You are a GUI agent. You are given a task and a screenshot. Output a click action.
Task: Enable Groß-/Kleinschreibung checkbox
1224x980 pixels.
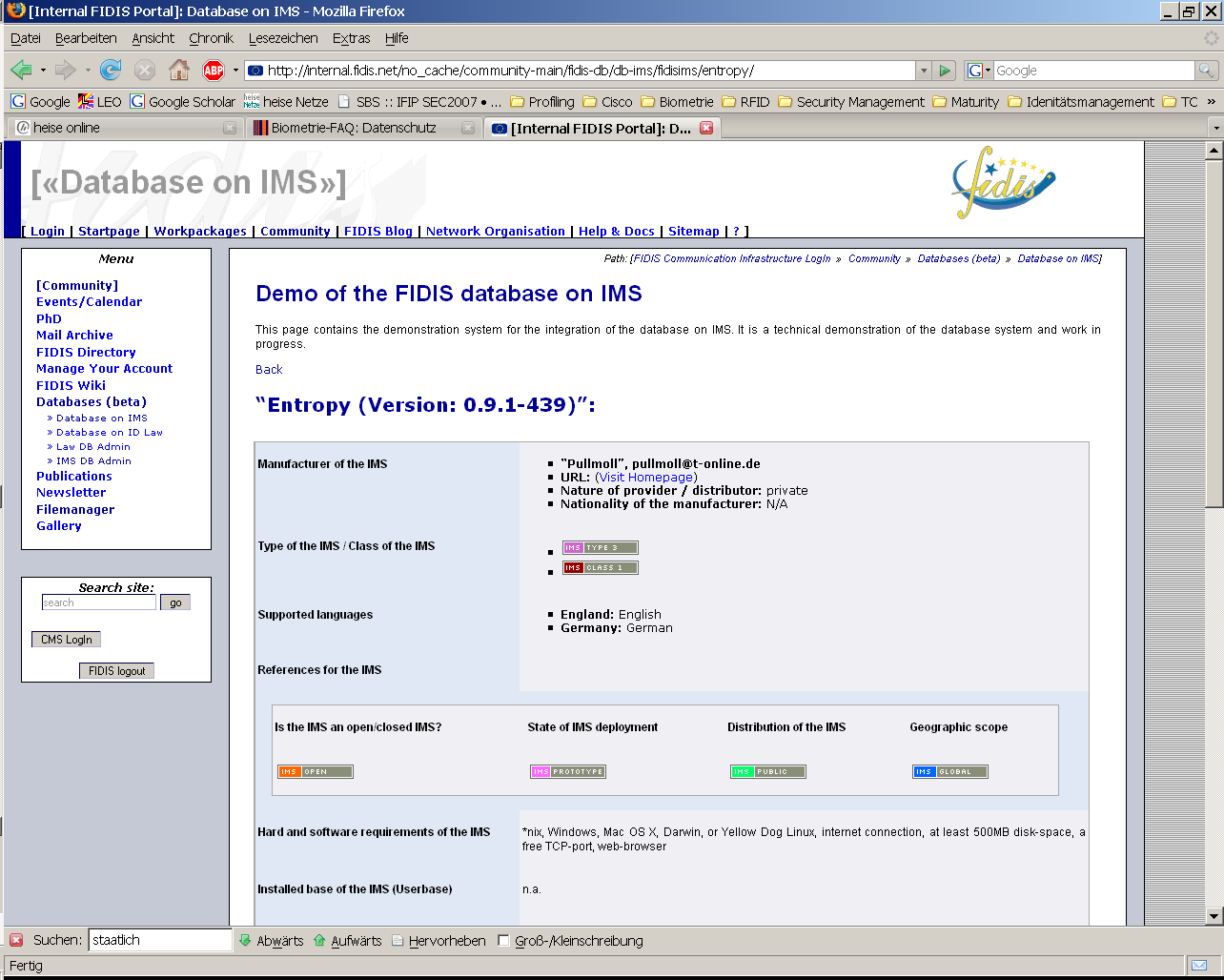tap(504, 941)
